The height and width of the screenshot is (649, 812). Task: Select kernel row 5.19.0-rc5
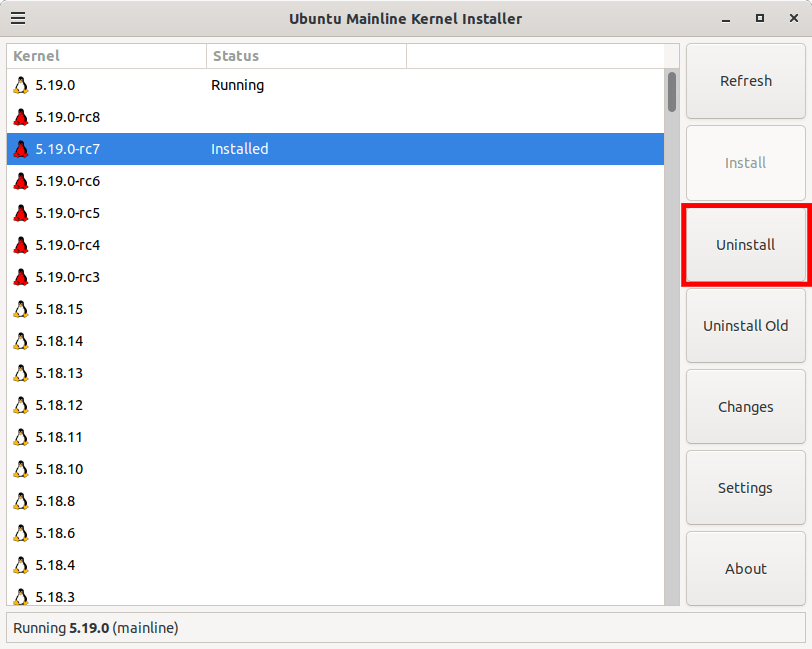click(x=335, y=213)
